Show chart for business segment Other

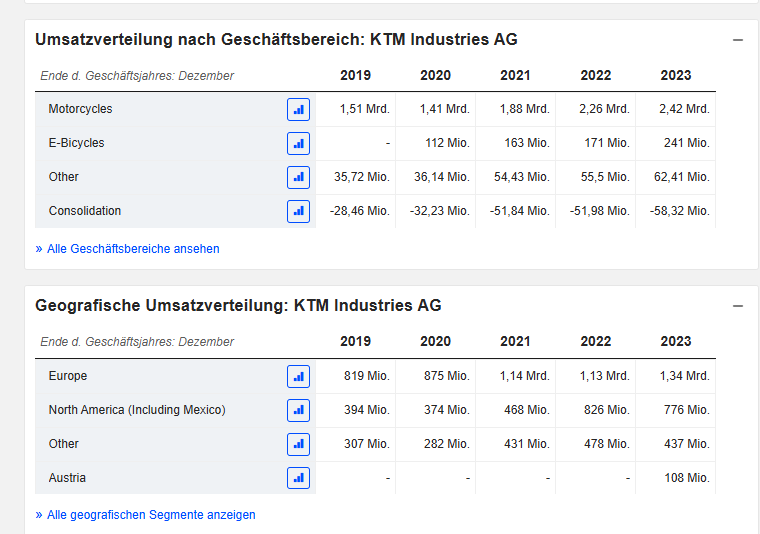[298, 177]
